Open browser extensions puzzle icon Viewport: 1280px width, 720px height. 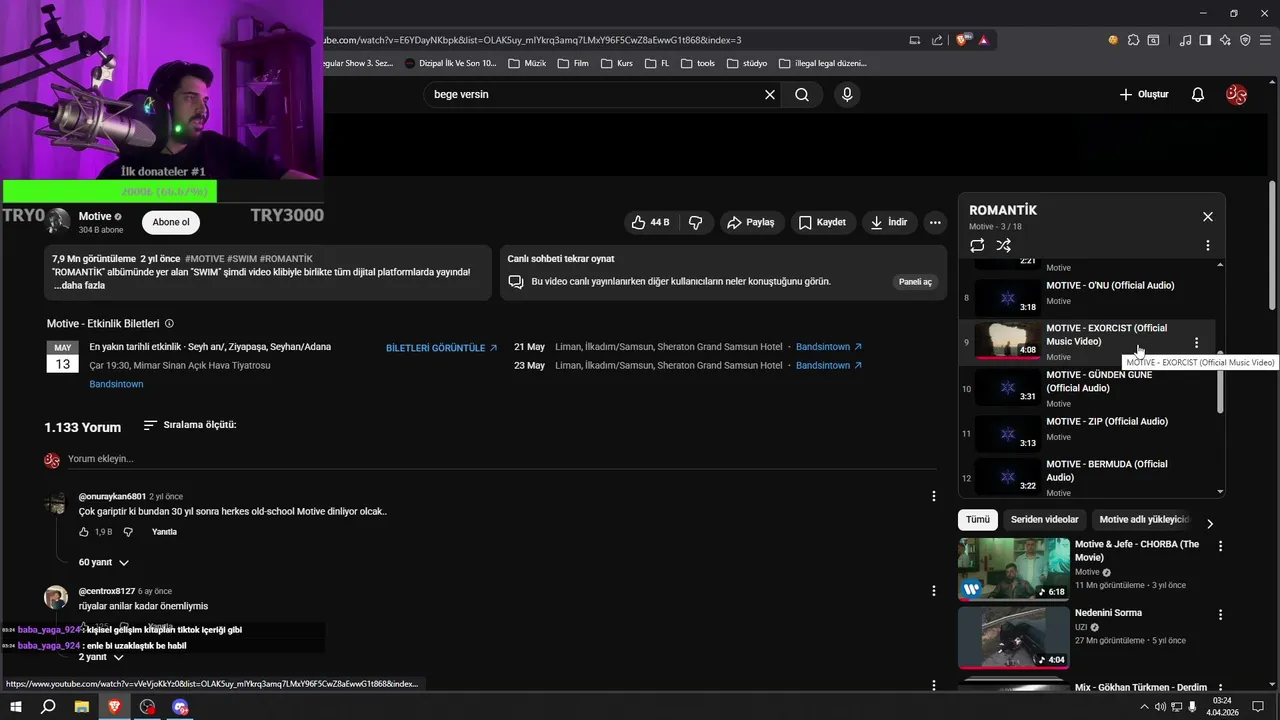point(1133,40)
